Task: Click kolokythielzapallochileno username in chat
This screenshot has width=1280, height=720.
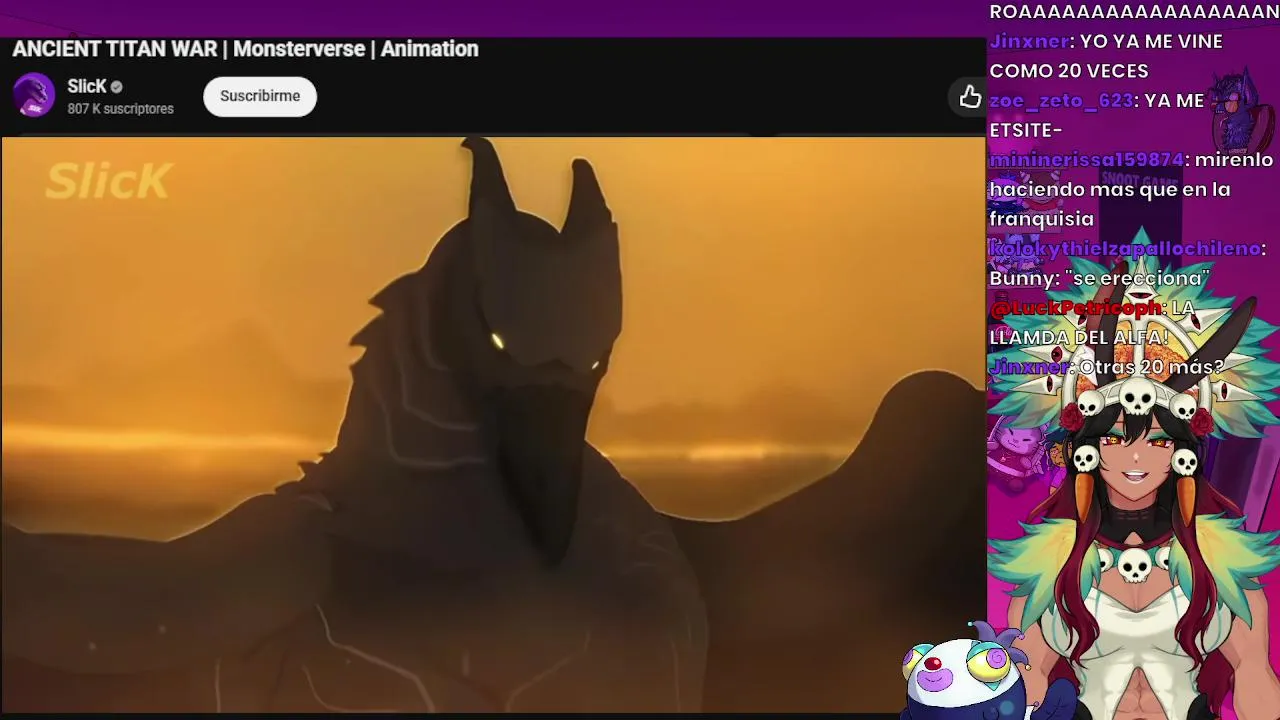Action: point(1124,248)
